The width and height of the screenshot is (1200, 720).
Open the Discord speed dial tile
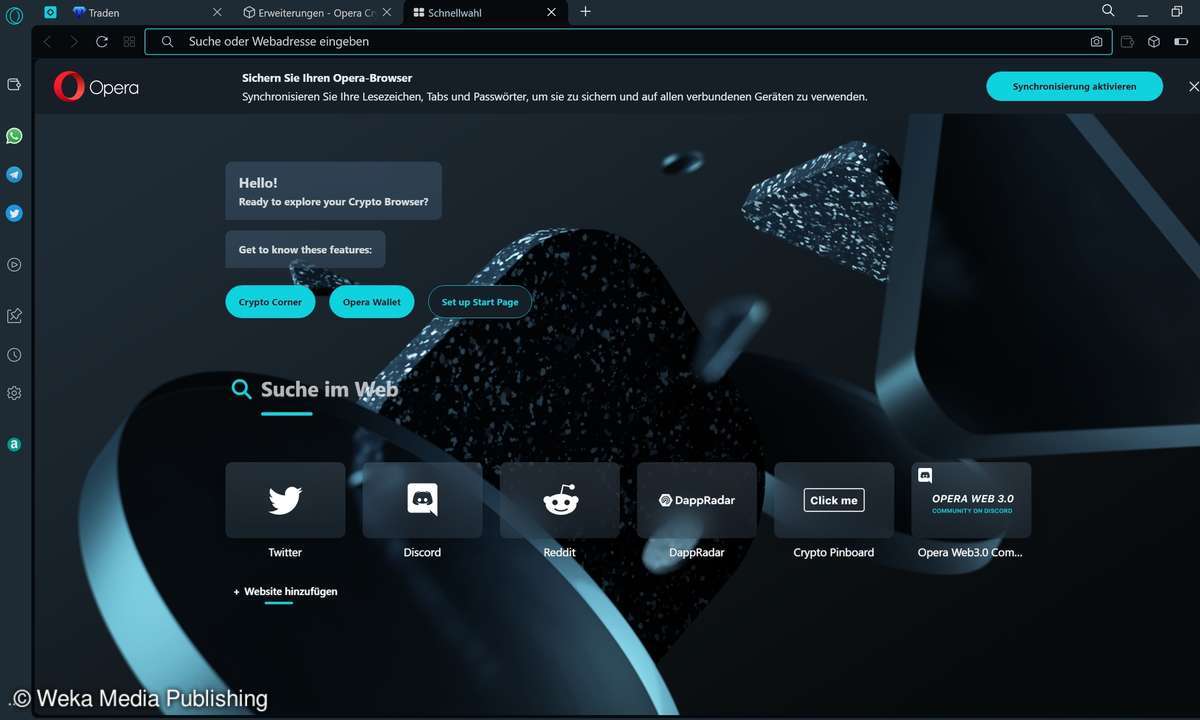click(x=422, y=500)
